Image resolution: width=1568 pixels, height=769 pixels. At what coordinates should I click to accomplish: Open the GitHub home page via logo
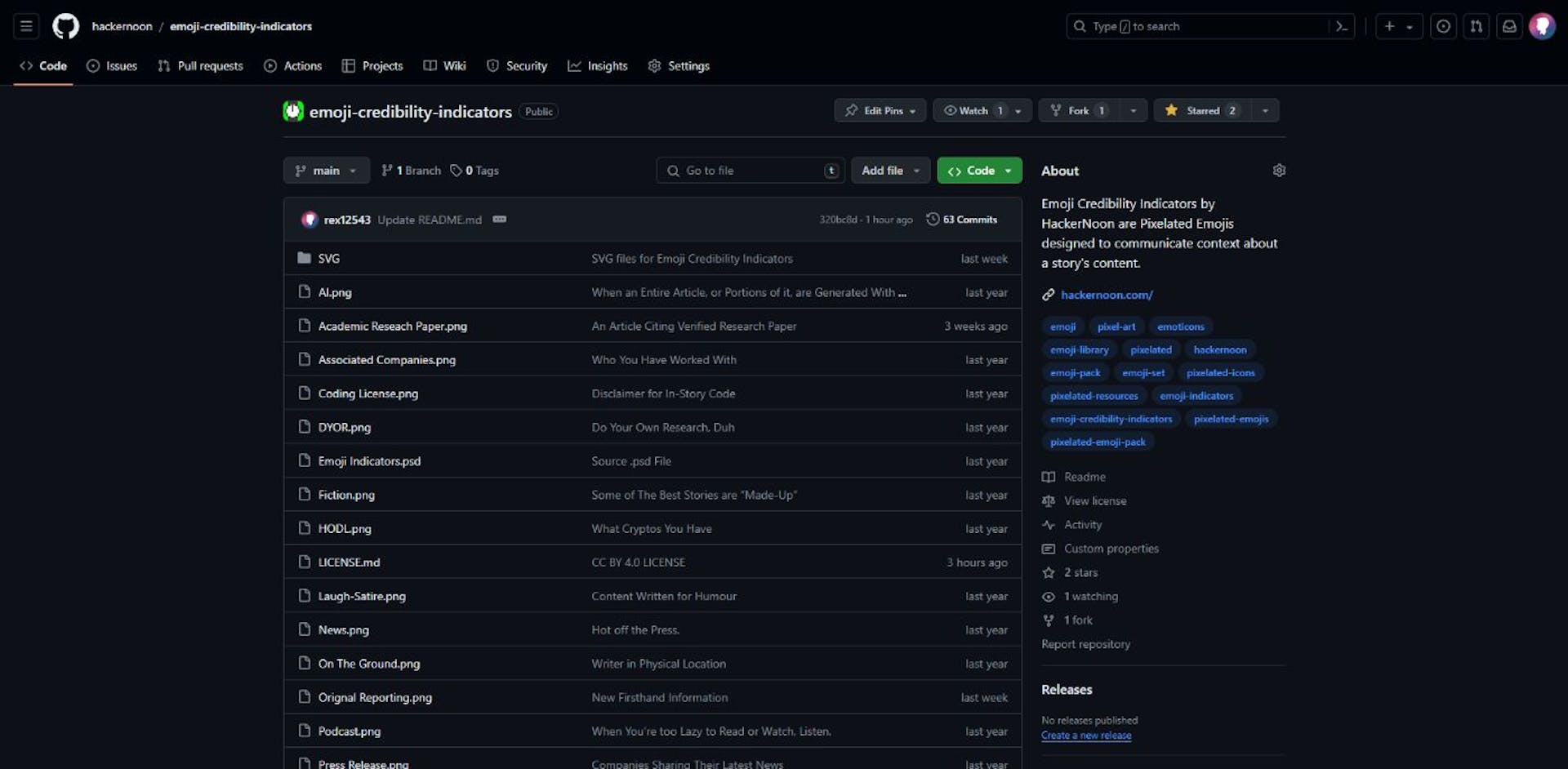pos(65,25)
